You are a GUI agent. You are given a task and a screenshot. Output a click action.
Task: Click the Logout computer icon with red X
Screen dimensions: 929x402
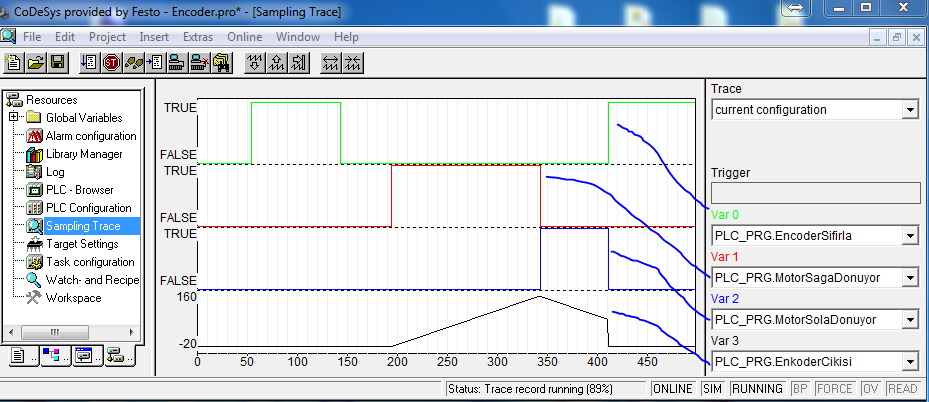click(x=198, y=62)
